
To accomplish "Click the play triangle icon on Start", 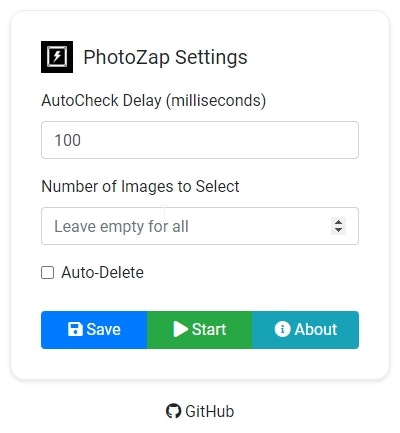I will tap(181, 329).
